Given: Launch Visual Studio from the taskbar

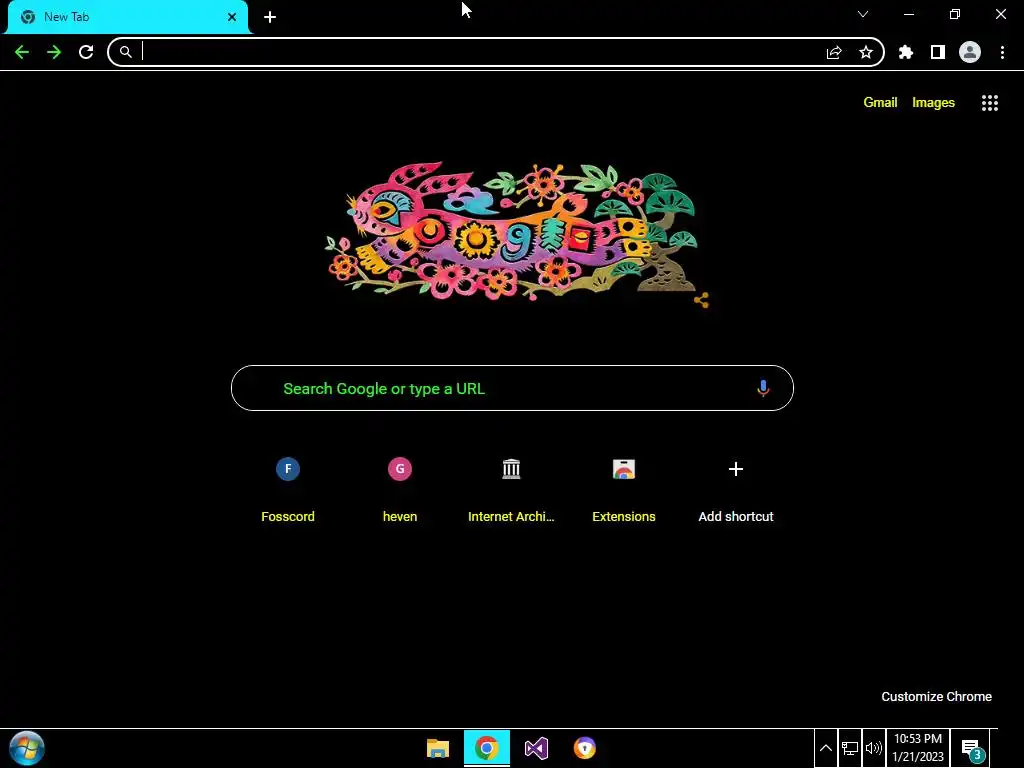Looking at the screenshot, I should tap(536, 748).
